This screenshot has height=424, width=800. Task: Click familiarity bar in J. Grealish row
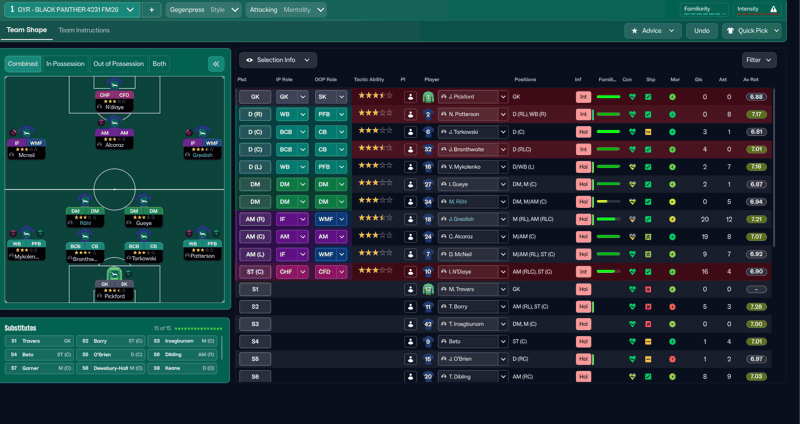609,219
